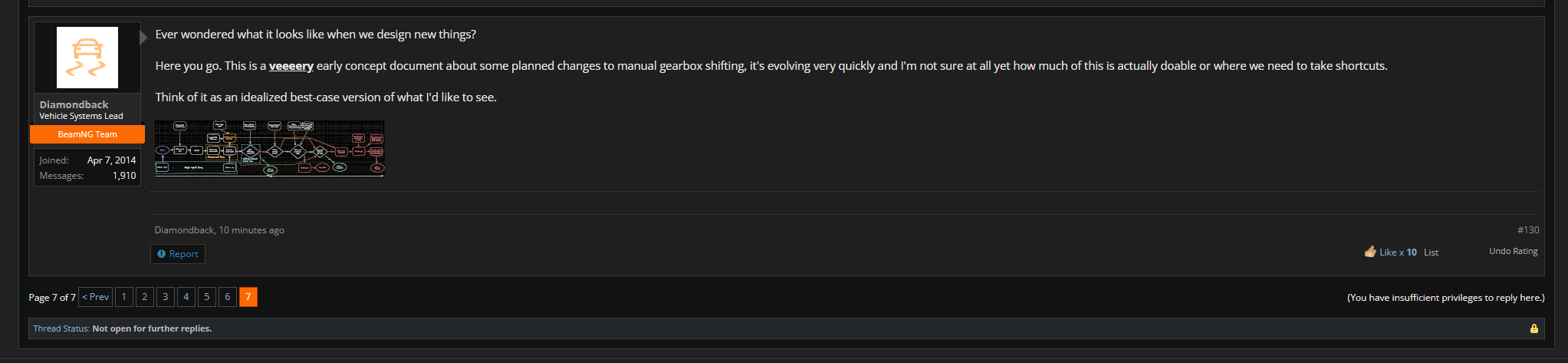The height and width of the screenshot is (363, 1568).
Task: Go to page 2
Action: (x=145, y=297)
